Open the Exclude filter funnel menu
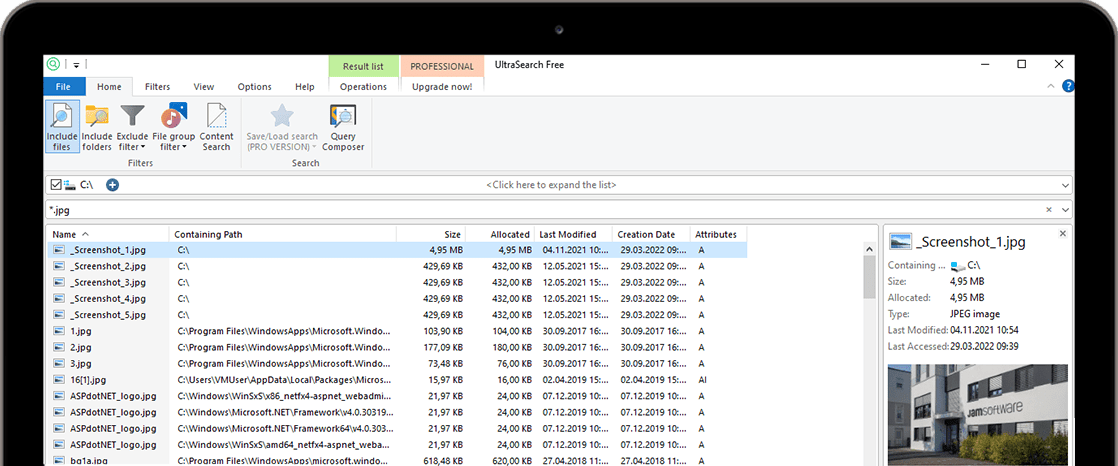 pos(133,127)
